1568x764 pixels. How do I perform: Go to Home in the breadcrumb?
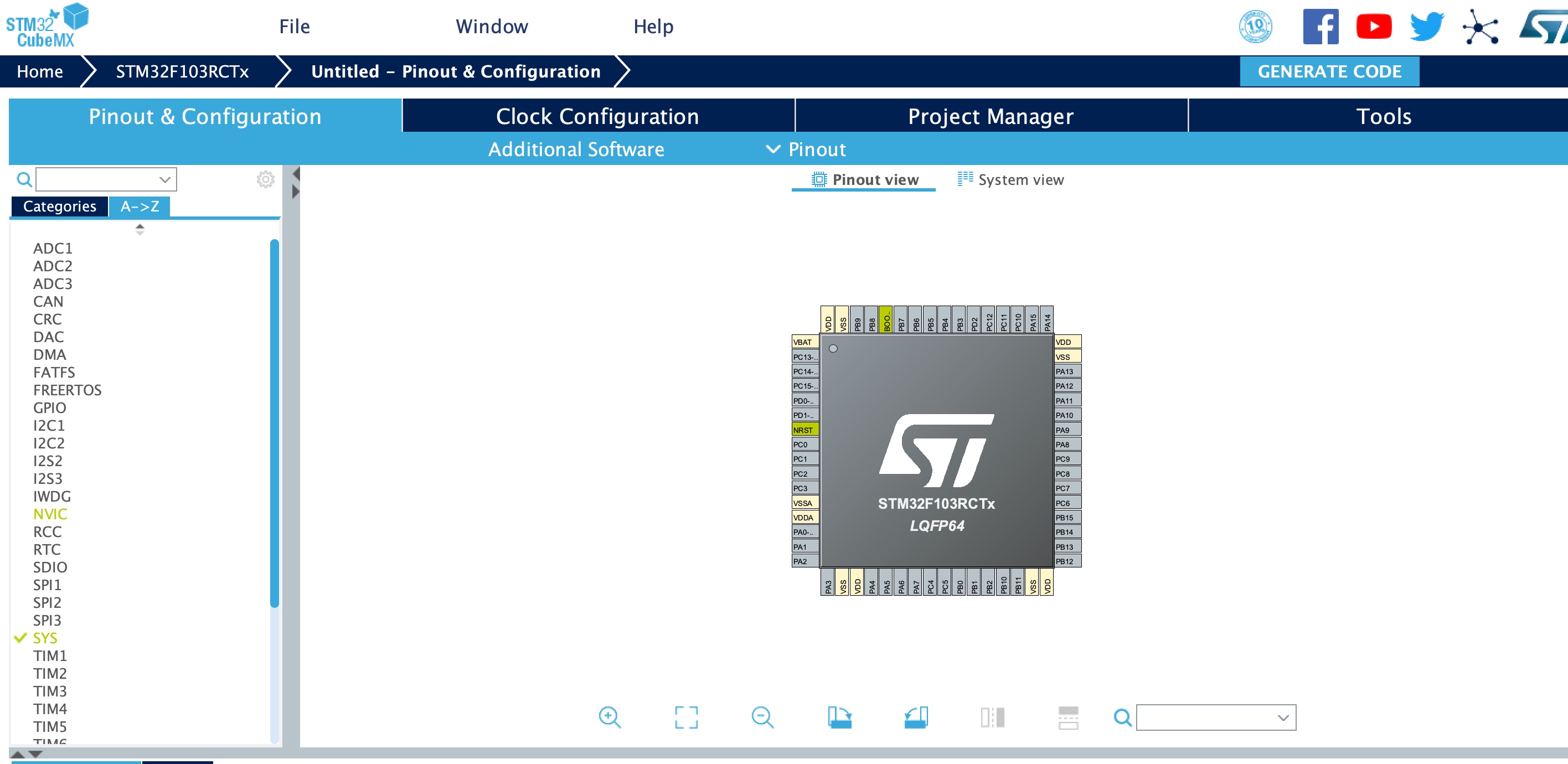(x=39, y=71)
